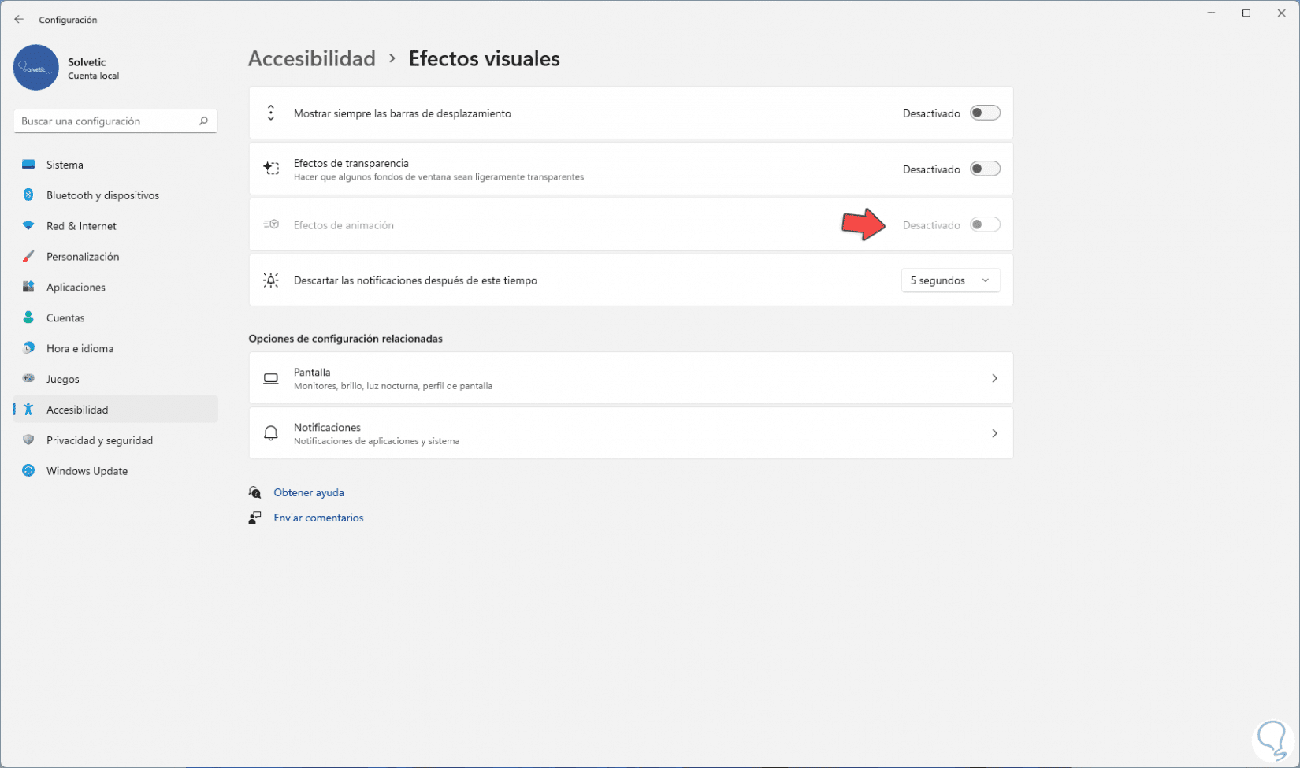1300x768 pixels.
Task: Open the 5 segundos notification time dropdown
Action: (950, 281)
